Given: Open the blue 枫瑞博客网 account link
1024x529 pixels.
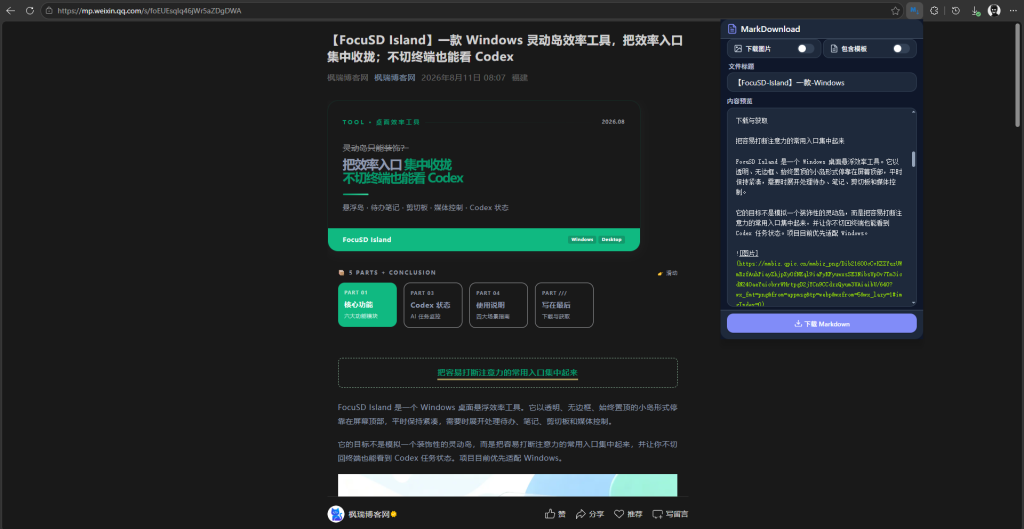Looking at the screenshot, I should point(394,78).
